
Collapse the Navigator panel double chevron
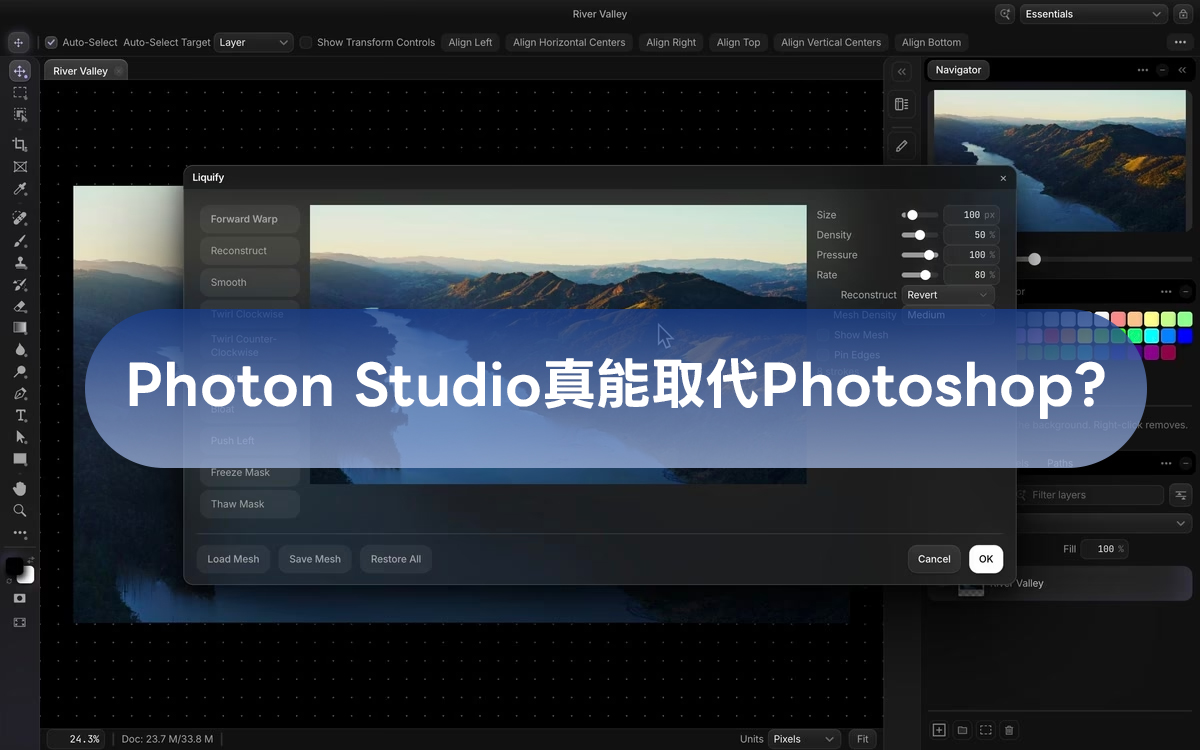(1183, 70)
